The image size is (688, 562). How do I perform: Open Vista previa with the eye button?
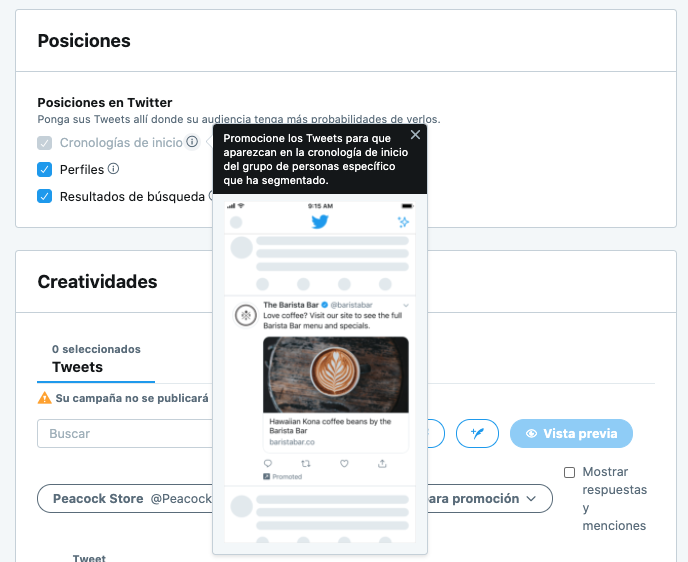[571, 433]
